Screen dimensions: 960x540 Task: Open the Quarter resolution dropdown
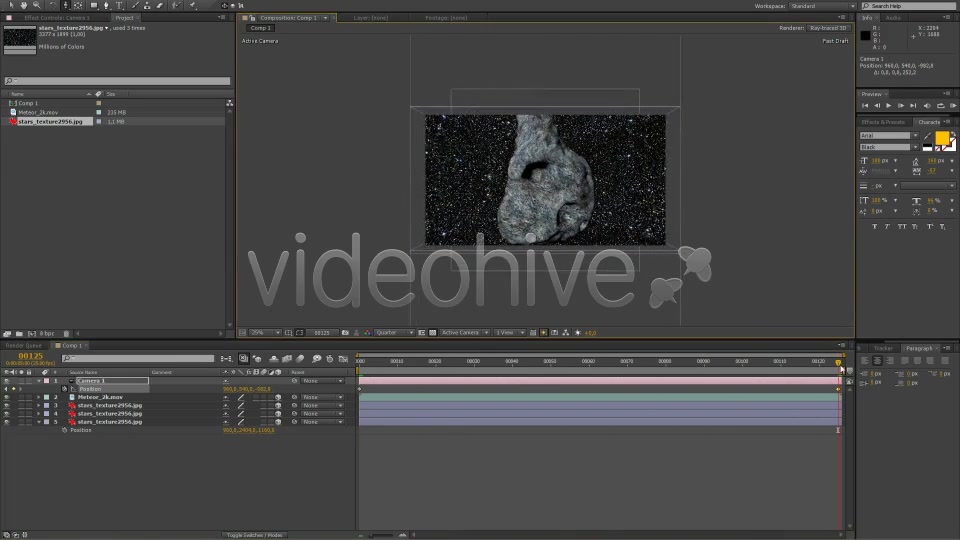tap(394, 332)
